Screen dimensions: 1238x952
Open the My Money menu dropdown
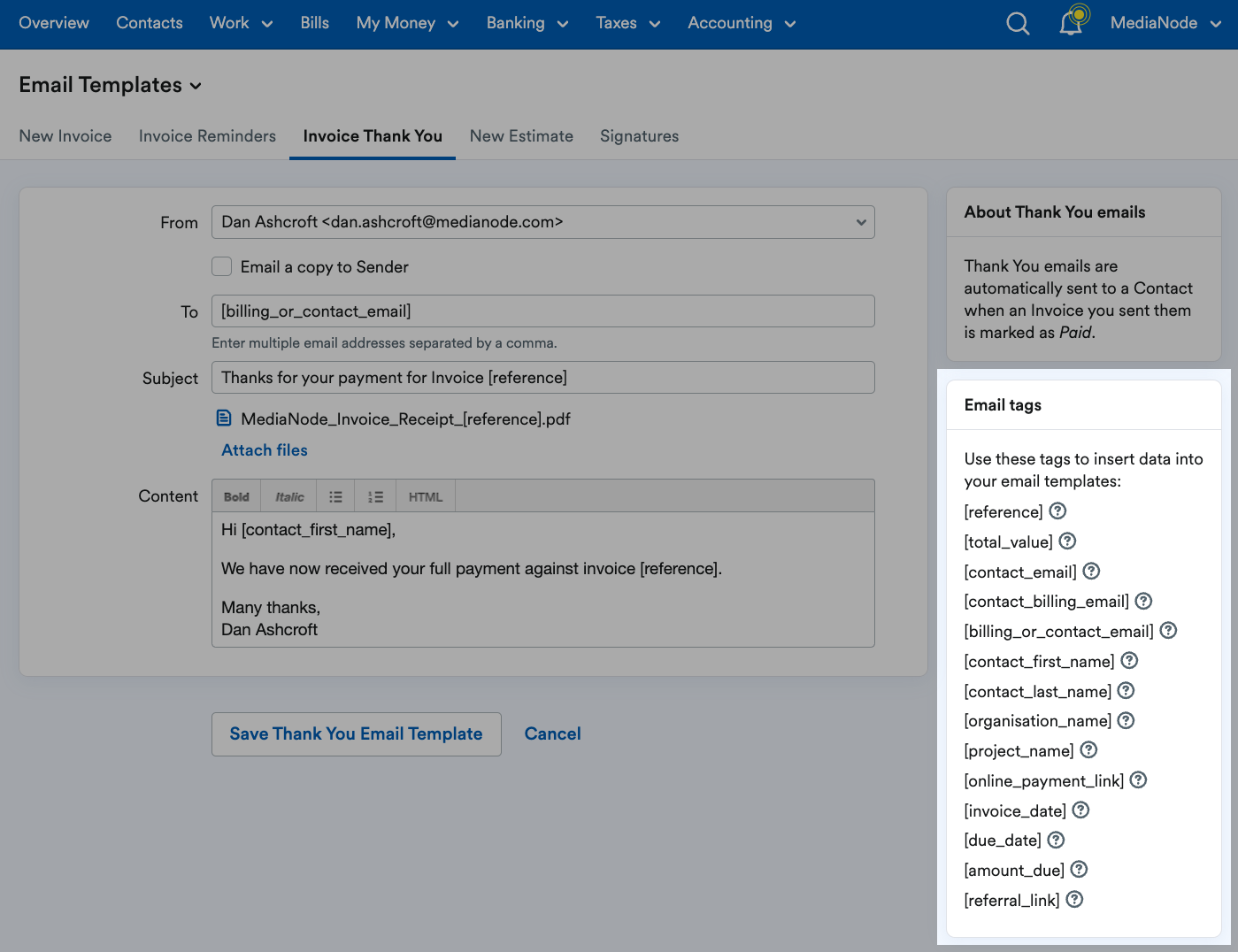[x=407, y=23]
